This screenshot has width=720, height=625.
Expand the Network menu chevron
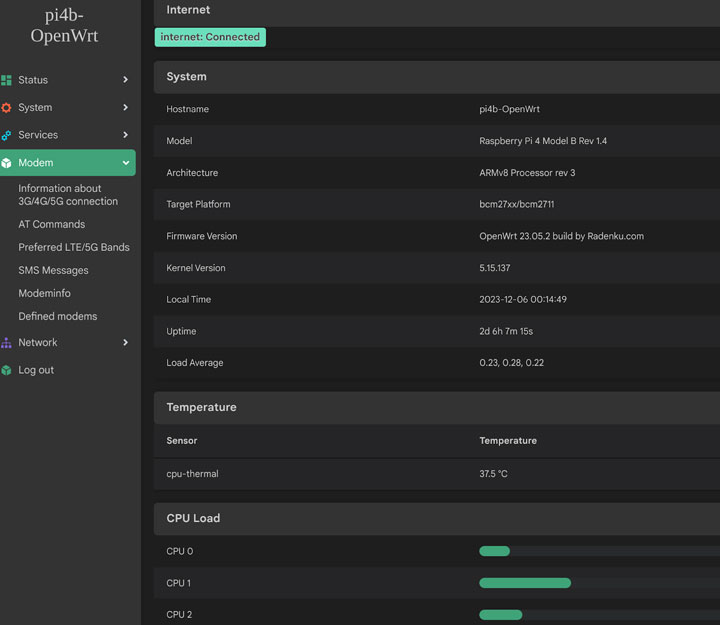click(125, 343)
